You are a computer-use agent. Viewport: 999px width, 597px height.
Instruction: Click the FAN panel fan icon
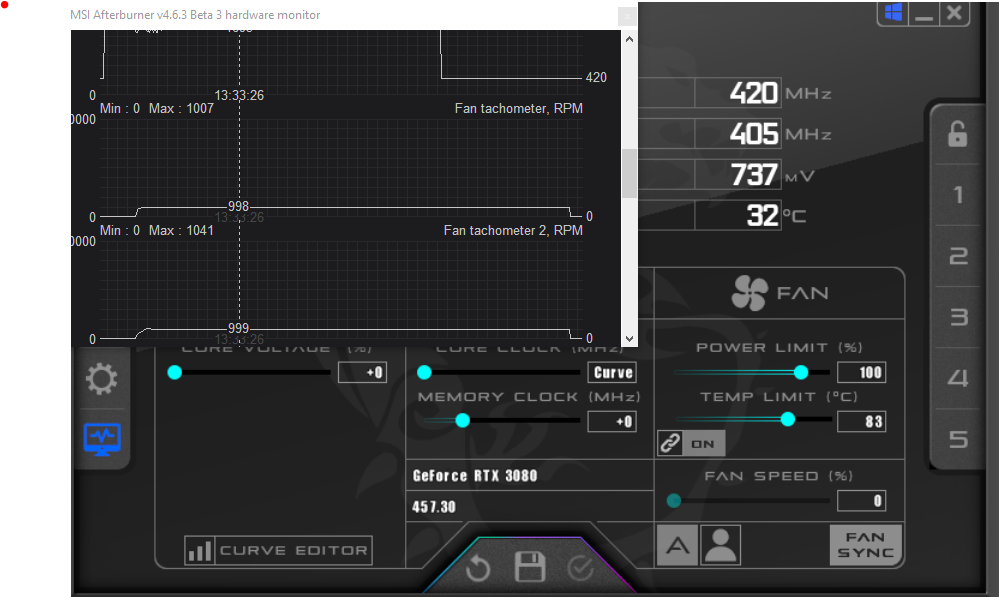(749, 293)
